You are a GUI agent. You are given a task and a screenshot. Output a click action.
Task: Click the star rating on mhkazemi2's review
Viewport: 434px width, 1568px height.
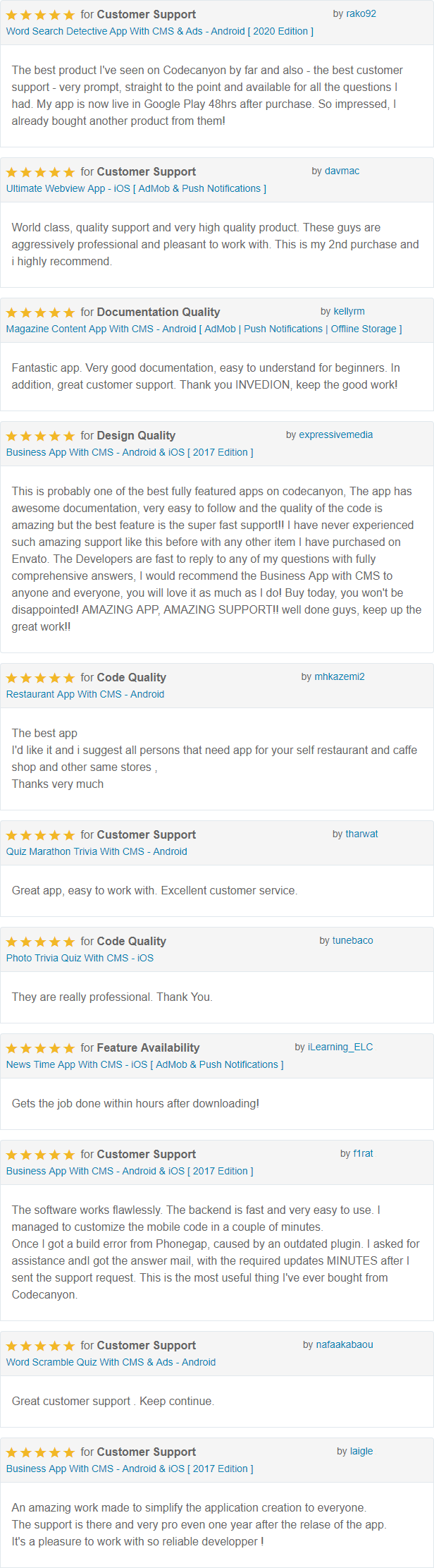[40, 678]
